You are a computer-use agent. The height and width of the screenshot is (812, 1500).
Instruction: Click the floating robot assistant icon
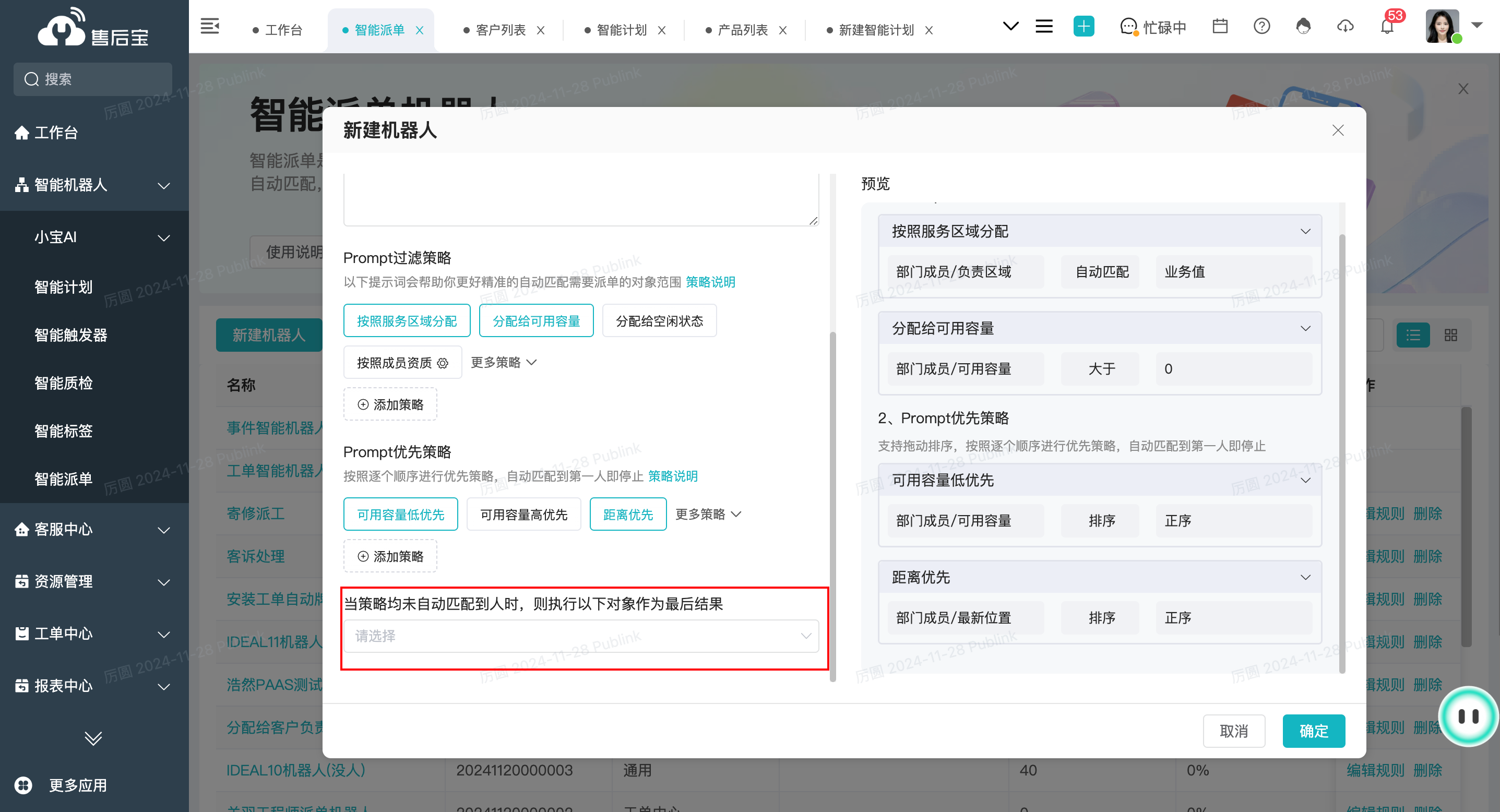(x=1468, y=716)
